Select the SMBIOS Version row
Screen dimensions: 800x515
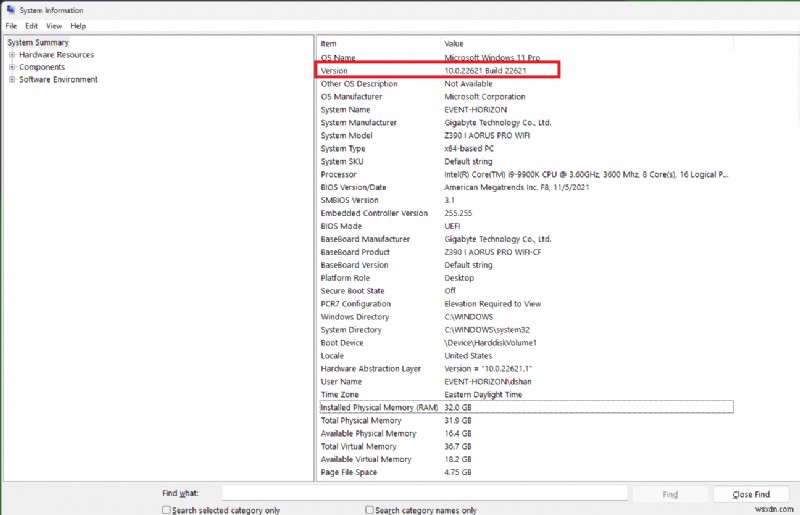525,200
